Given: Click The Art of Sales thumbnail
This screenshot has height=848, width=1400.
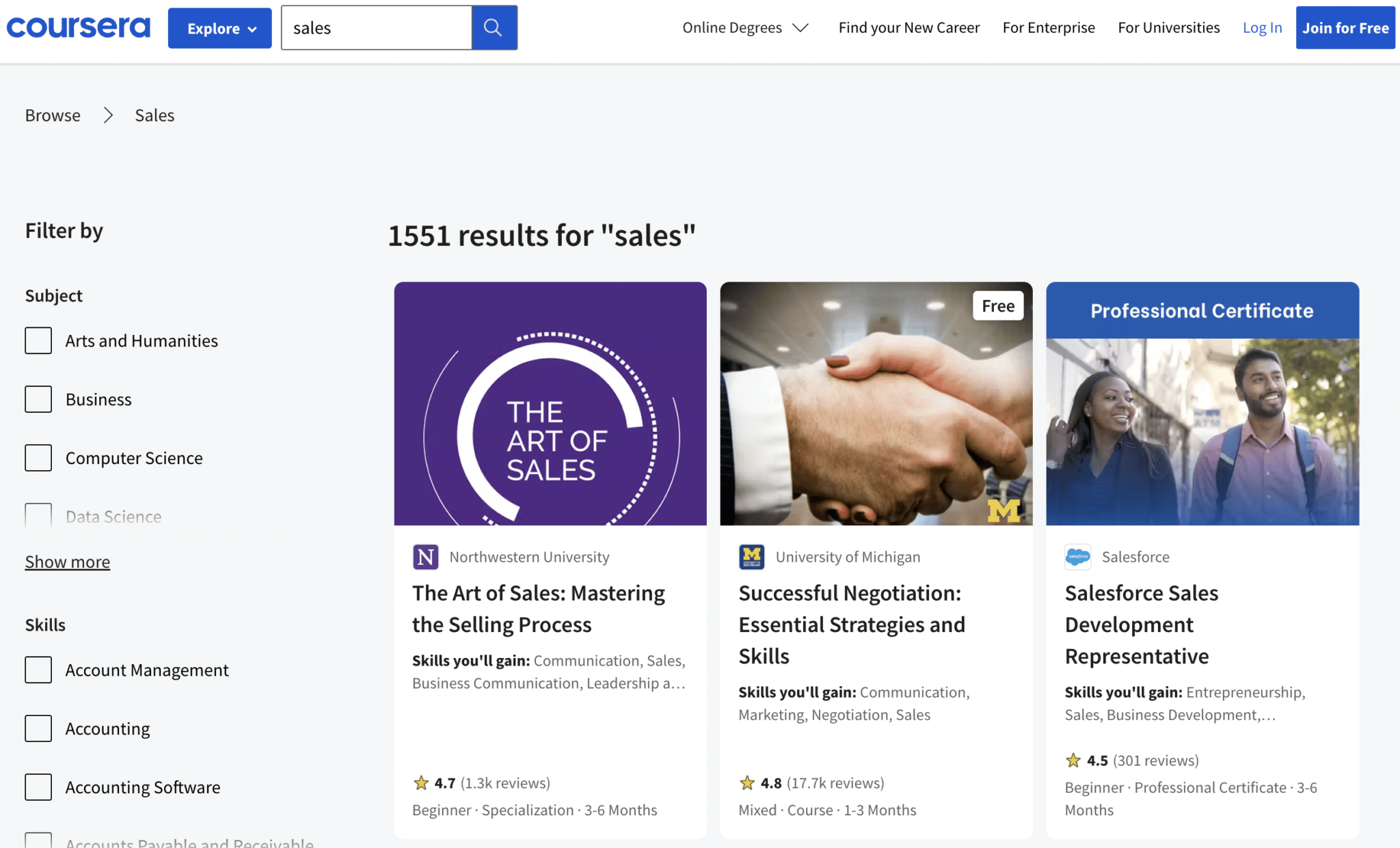Looking at the screenshot, I should tap(550, 403).
